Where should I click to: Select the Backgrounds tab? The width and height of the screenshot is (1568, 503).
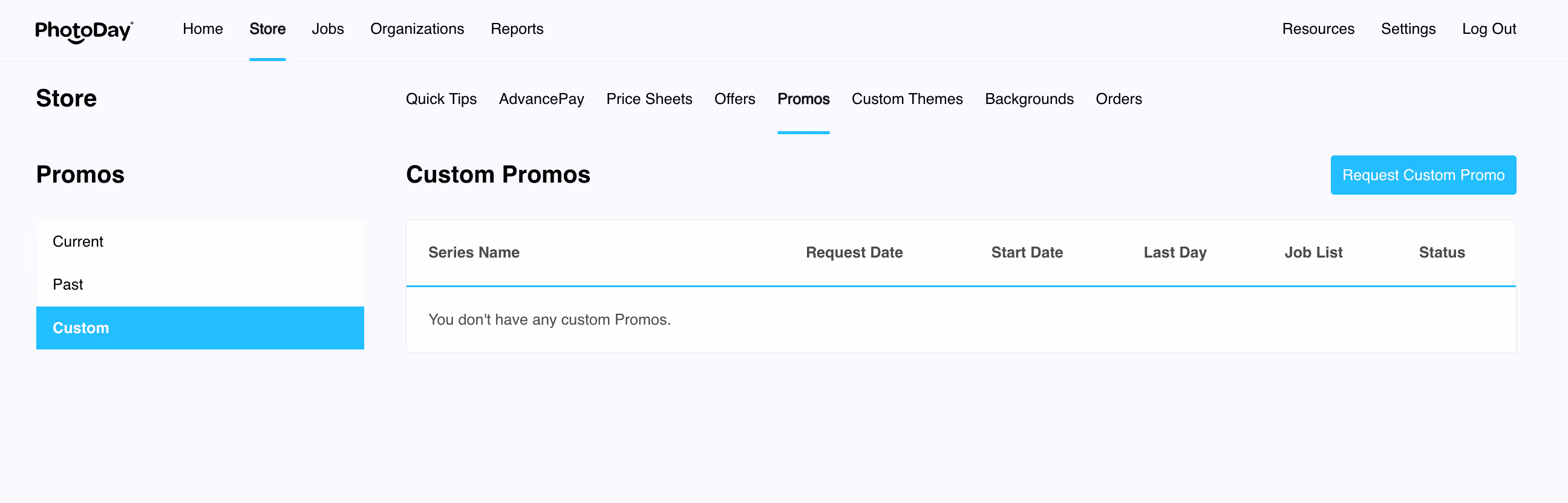(x=1028, y=99)
